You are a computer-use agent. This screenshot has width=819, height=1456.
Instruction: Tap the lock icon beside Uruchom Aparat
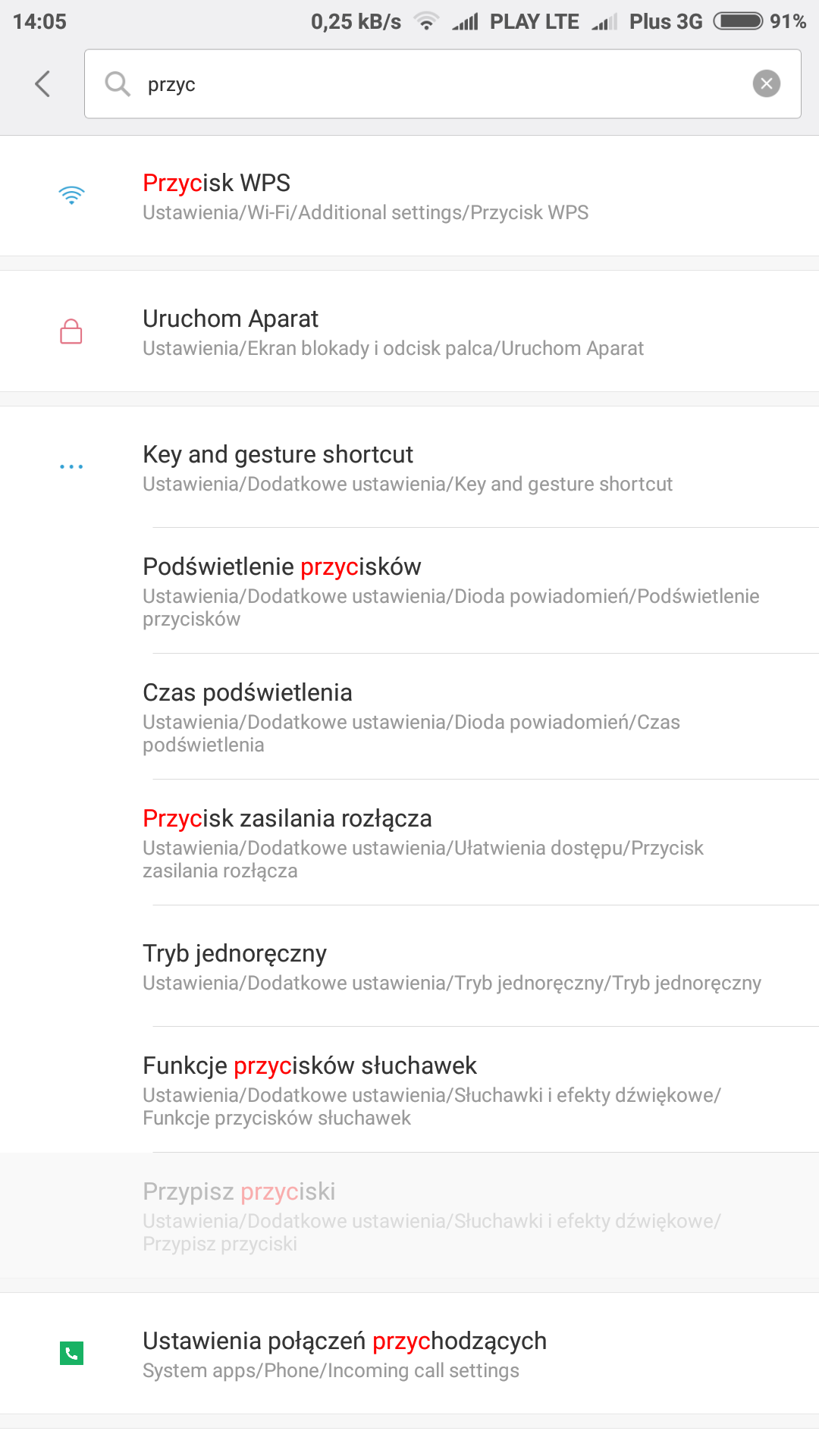click(x=71, y=331)
